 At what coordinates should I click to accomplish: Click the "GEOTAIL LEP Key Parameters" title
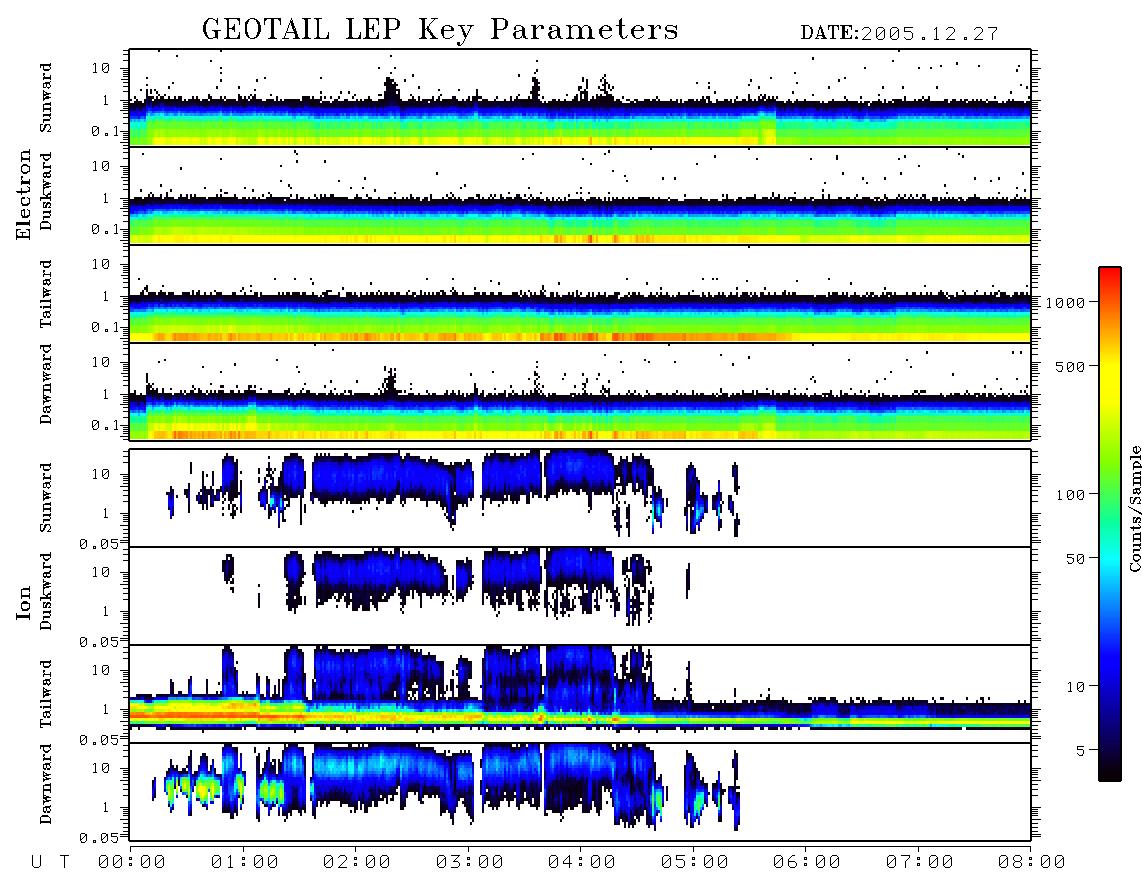coord(440,30)
